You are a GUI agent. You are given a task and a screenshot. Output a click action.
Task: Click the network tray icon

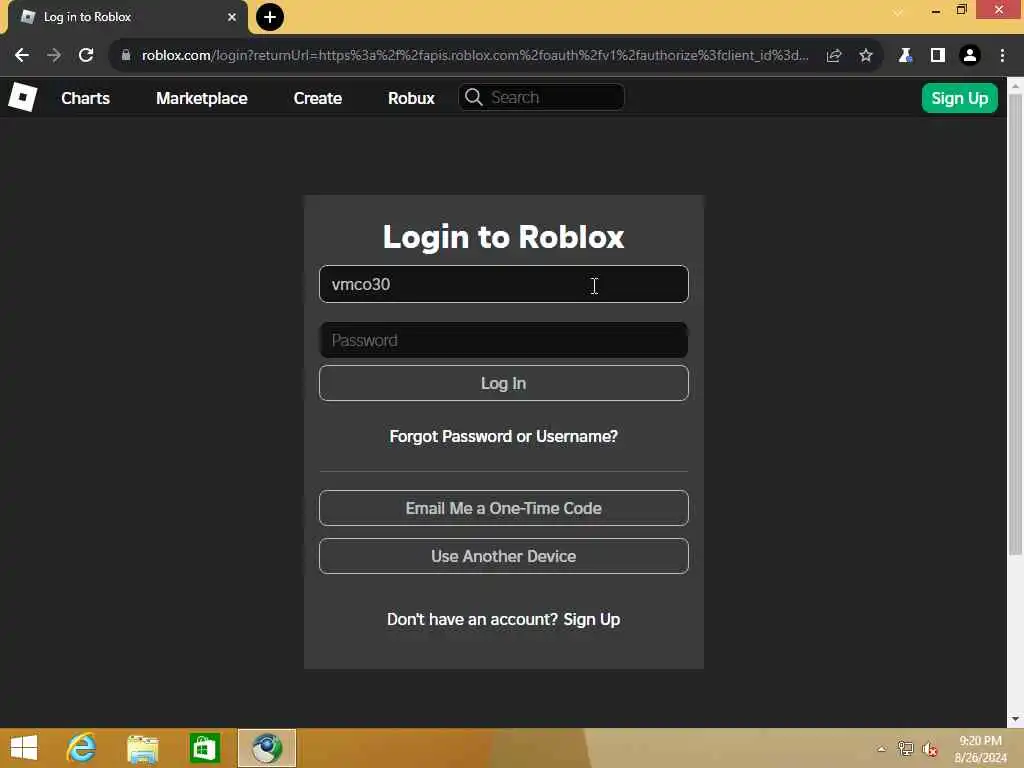pyautogui.click(x=905, y=749)
